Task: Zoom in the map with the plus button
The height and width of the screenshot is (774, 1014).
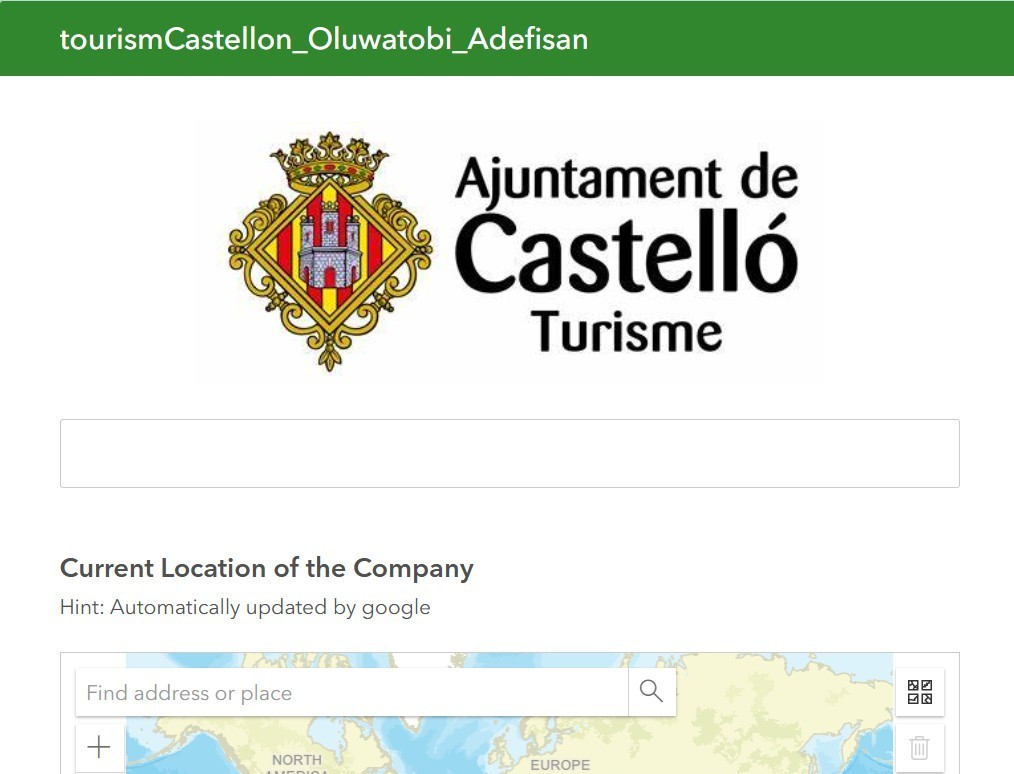Action: click(99, 748)
